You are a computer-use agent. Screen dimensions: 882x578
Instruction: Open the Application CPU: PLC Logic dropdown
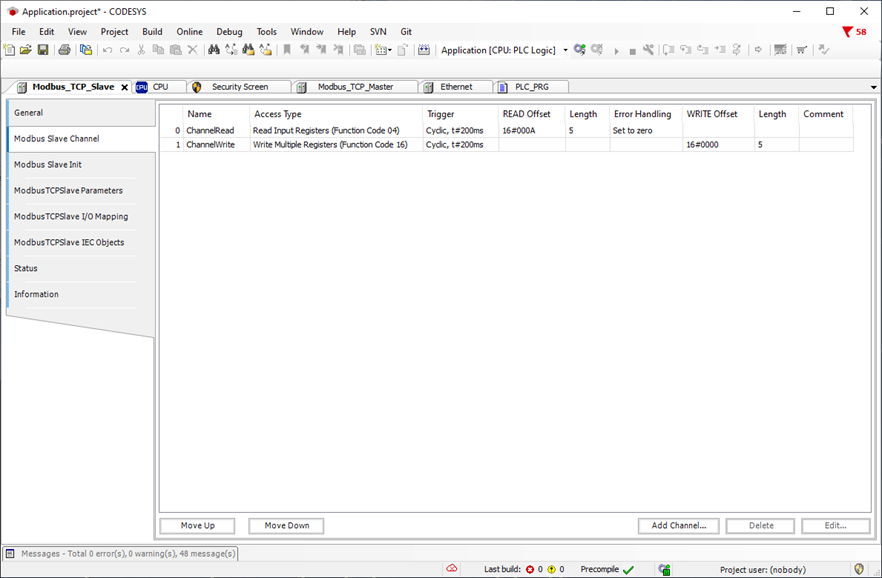tap(565, 50)
